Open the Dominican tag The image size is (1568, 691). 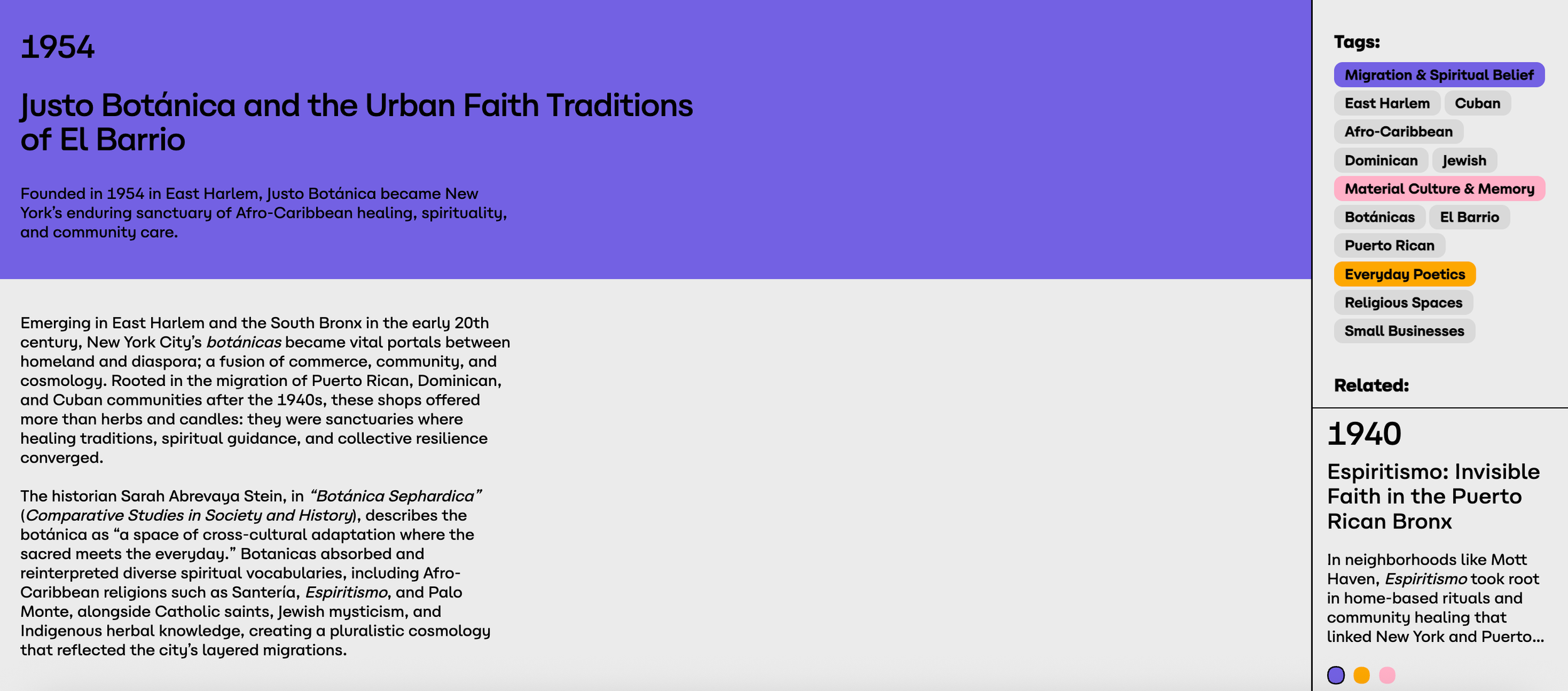(x=1381, y=160)
